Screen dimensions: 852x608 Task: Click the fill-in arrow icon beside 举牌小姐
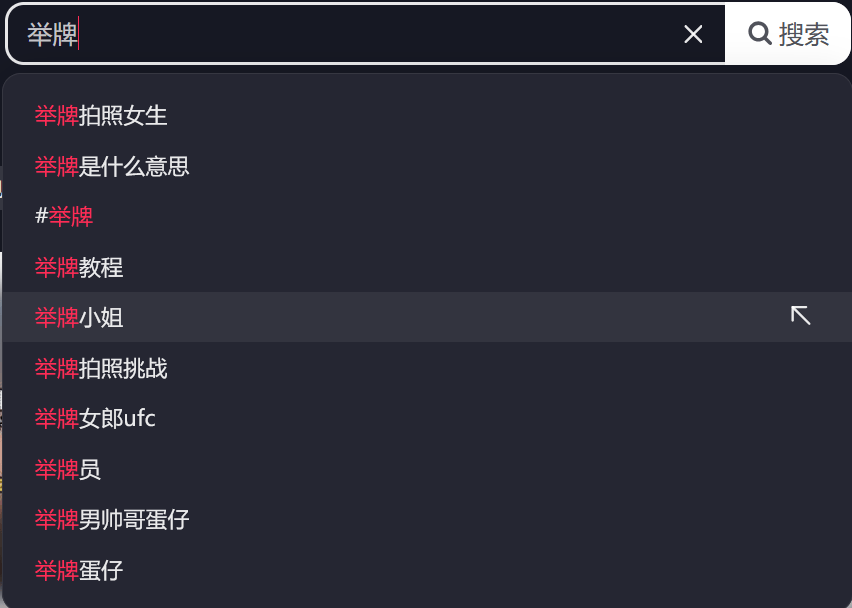[x=801, y=316]
